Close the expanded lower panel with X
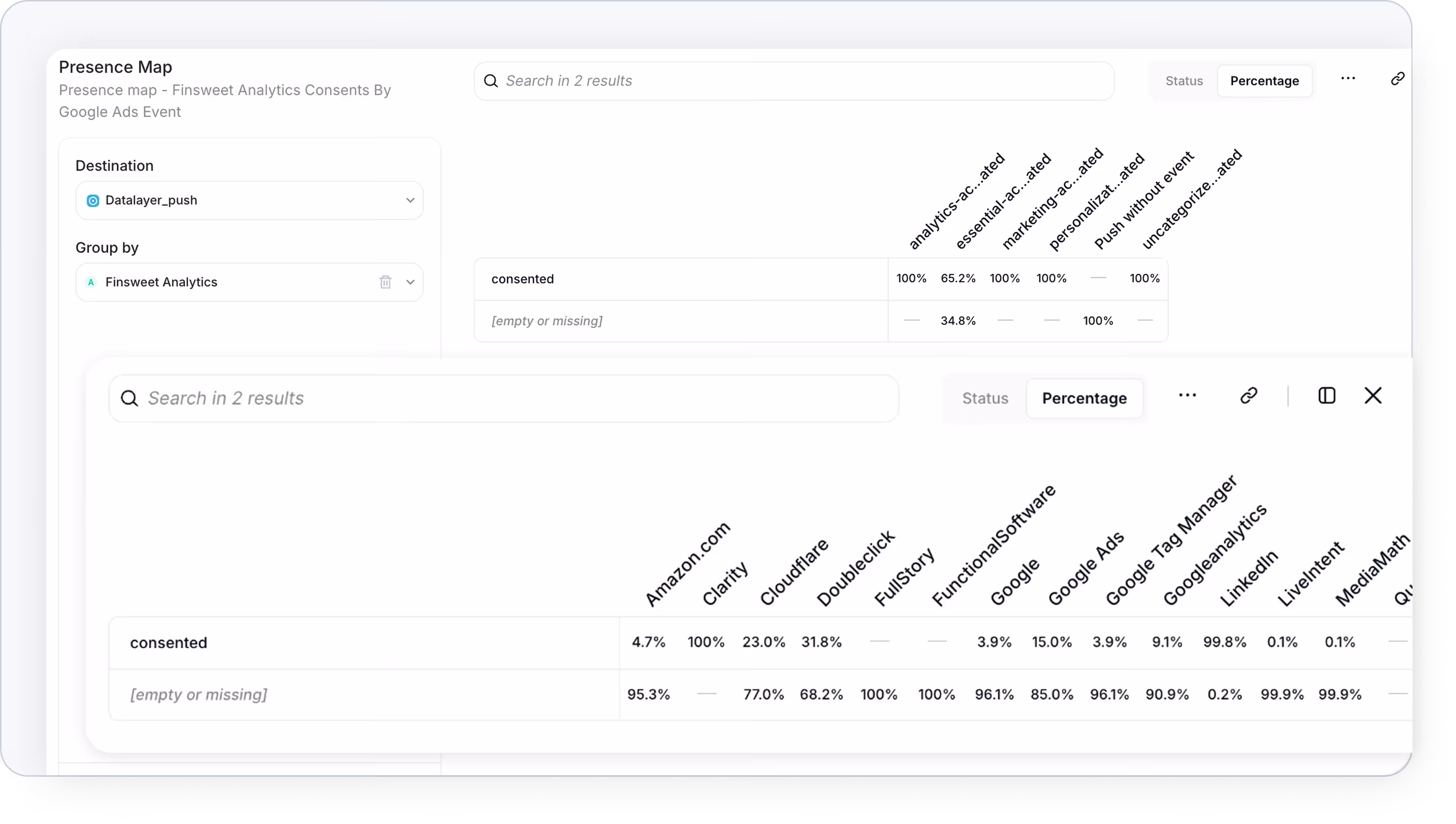 coord(1373,395)
